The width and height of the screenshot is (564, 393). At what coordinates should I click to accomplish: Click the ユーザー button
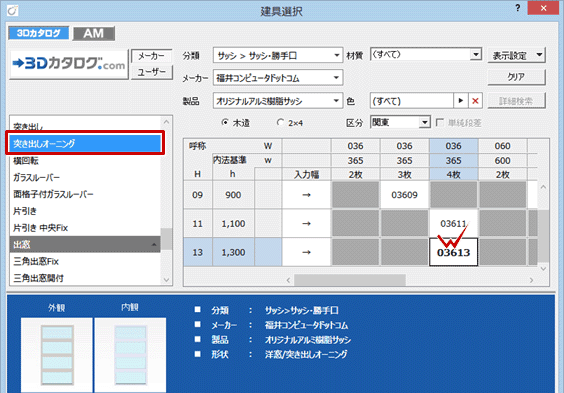point(151,72)
